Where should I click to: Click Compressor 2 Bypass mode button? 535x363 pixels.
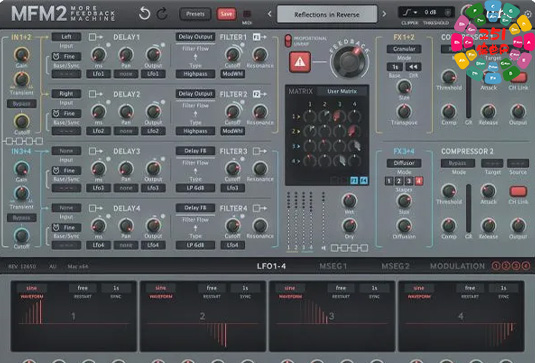pos(458,163)
